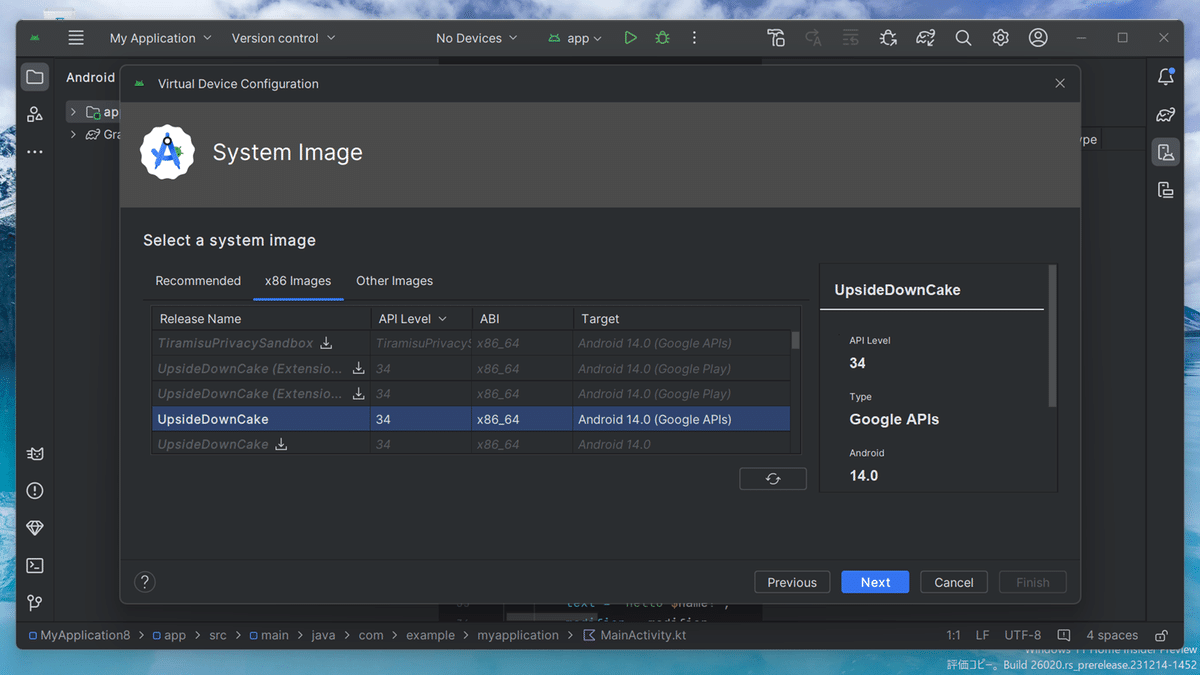The height and width of the screenshot is (675, 1200).
Task: Change the LF line separator in status bar
Action: coord(982,635)
